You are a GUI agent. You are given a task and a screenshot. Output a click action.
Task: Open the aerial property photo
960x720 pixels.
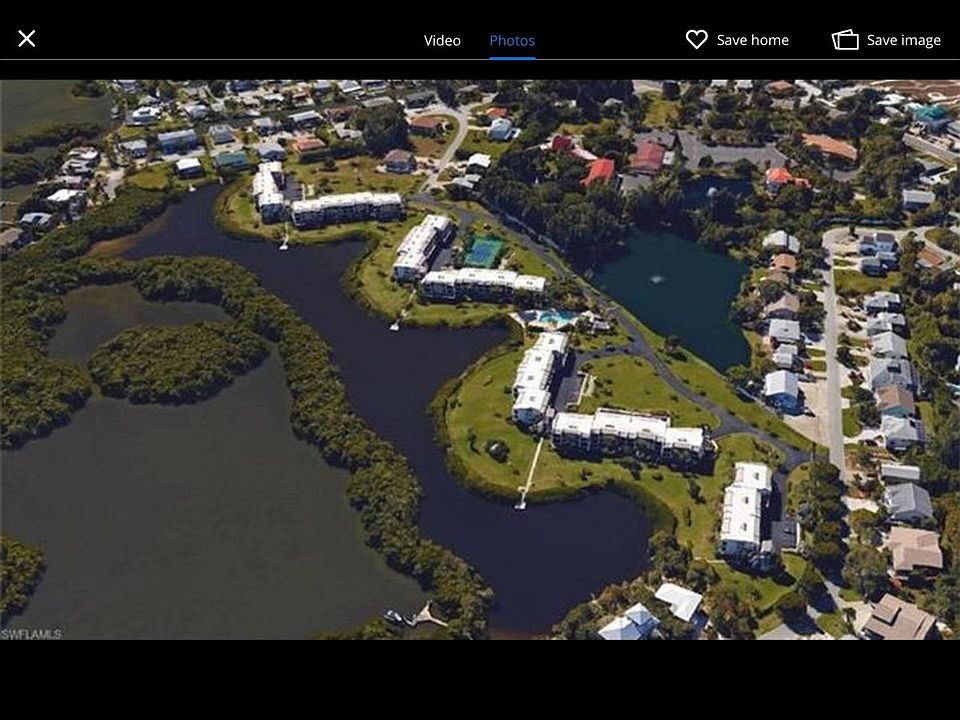tap(480, 360)
